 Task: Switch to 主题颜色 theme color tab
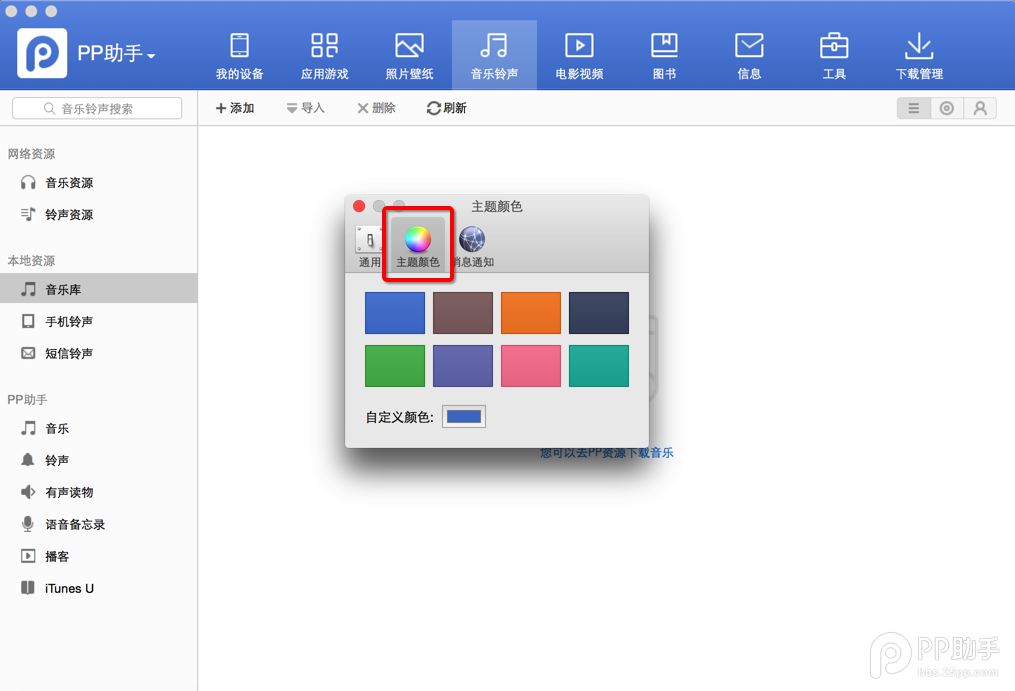[418, 246]
